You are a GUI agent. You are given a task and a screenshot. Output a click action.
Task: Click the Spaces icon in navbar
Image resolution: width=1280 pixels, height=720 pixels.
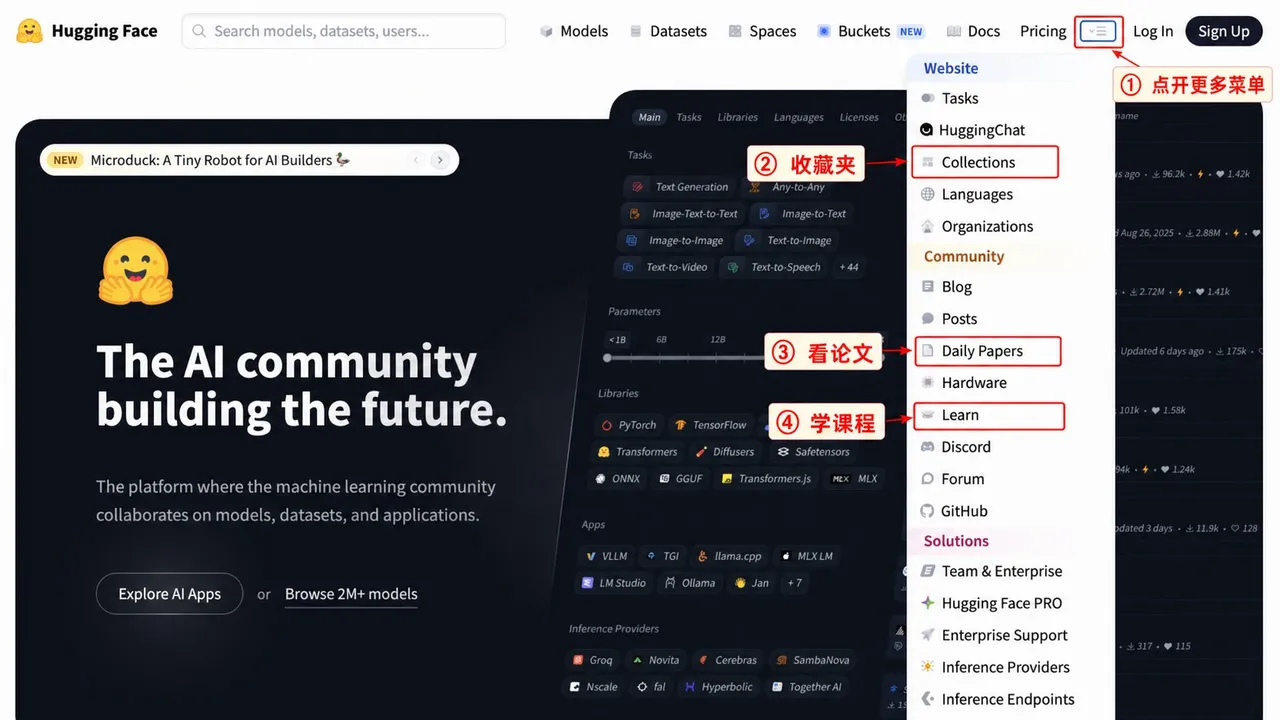pos(736,31)
